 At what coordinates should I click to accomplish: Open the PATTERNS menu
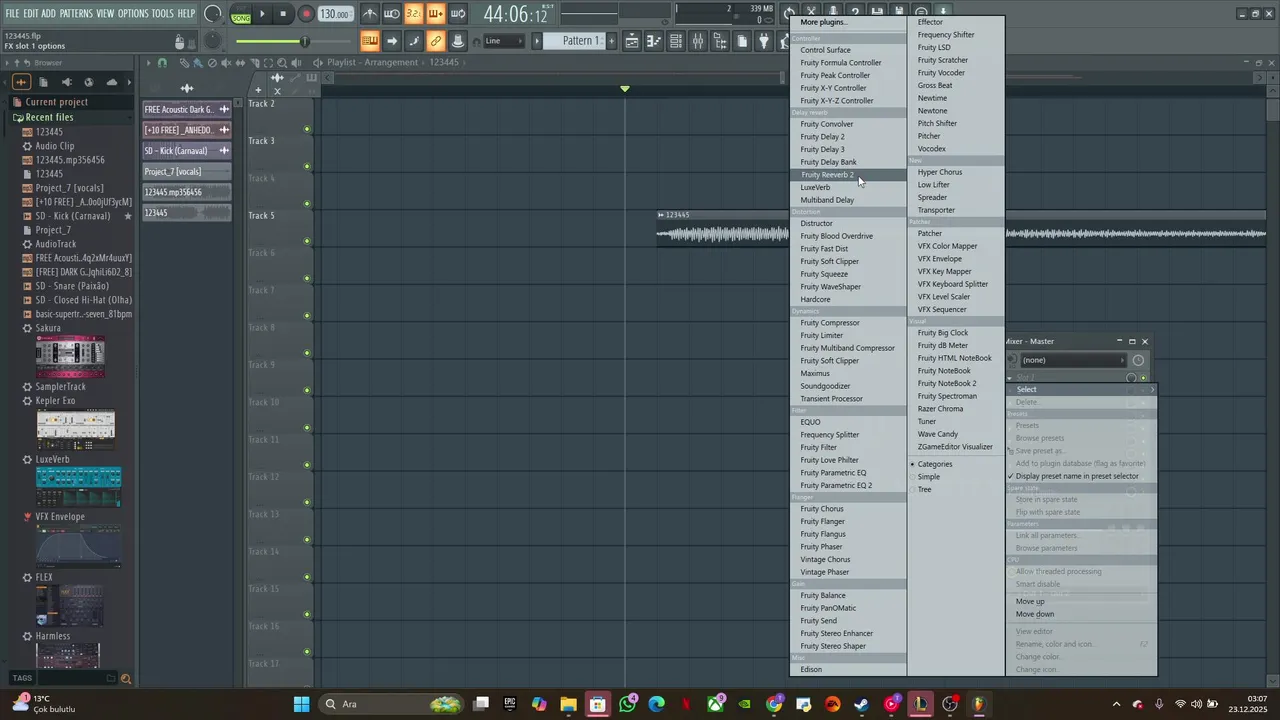point(75,14)
